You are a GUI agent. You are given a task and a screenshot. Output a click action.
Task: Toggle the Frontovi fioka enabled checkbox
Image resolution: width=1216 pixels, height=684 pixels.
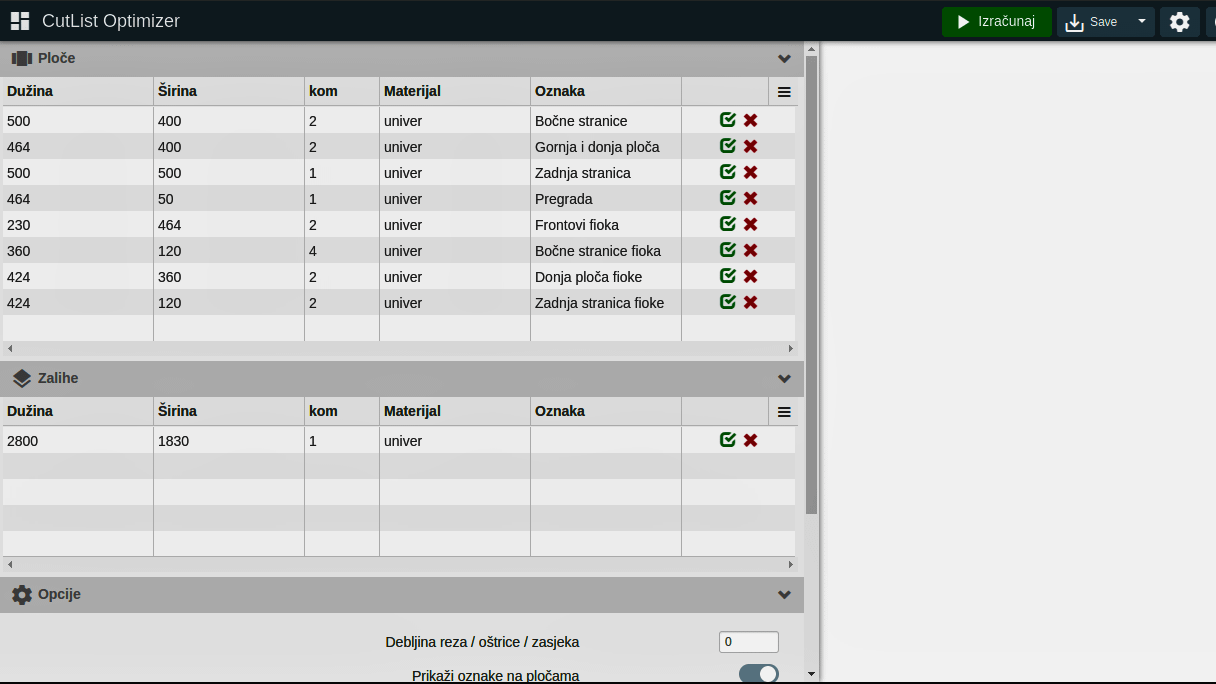(728, 225)
